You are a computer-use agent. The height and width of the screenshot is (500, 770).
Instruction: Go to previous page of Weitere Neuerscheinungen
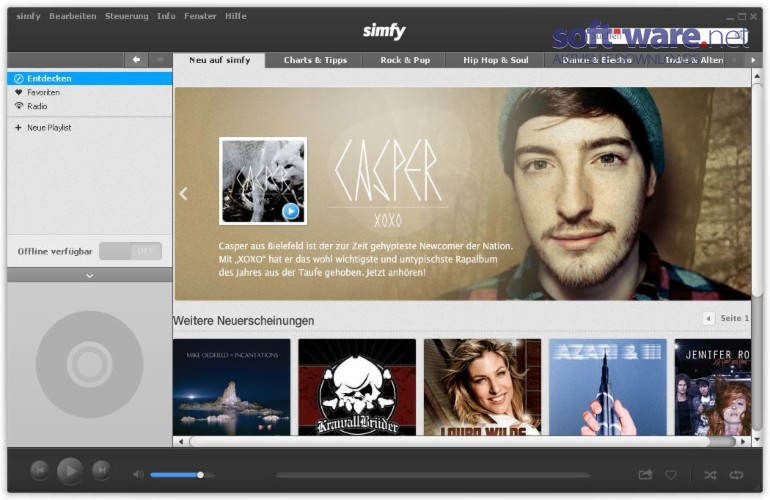click(x=708, y=318)
